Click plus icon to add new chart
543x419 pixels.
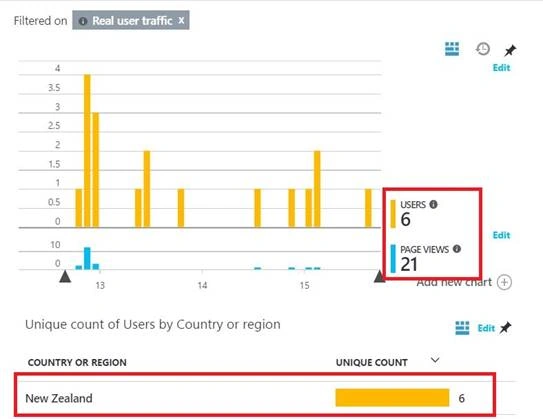click(504, 282)
